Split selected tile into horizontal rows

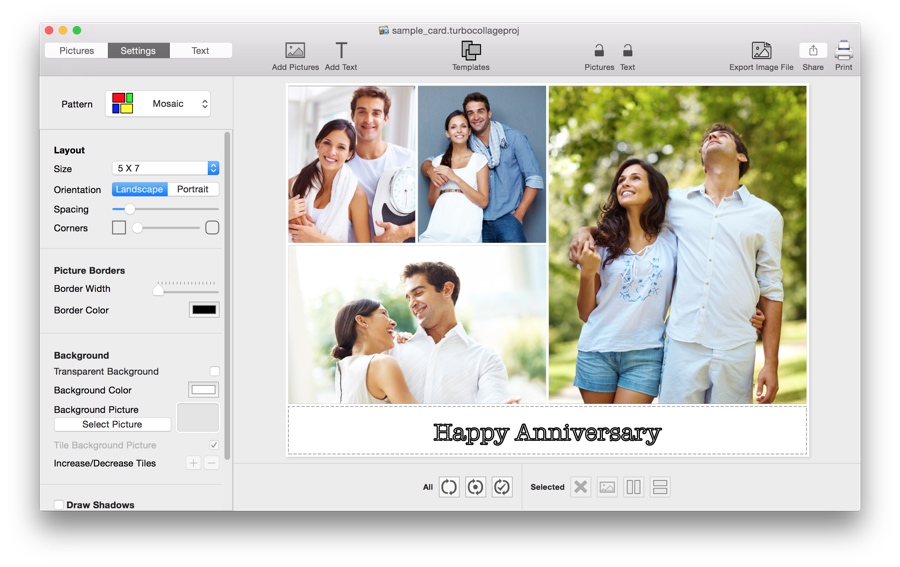[660, 487]
